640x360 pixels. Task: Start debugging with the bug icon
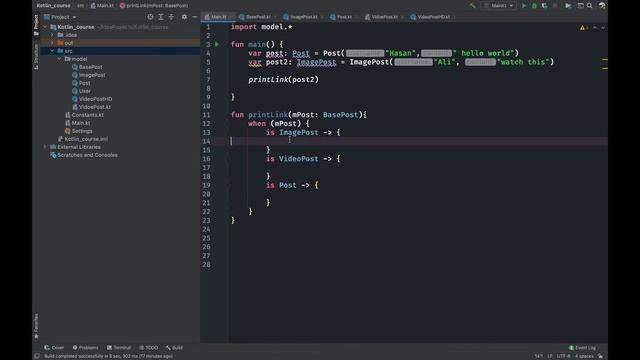(534, 6)
